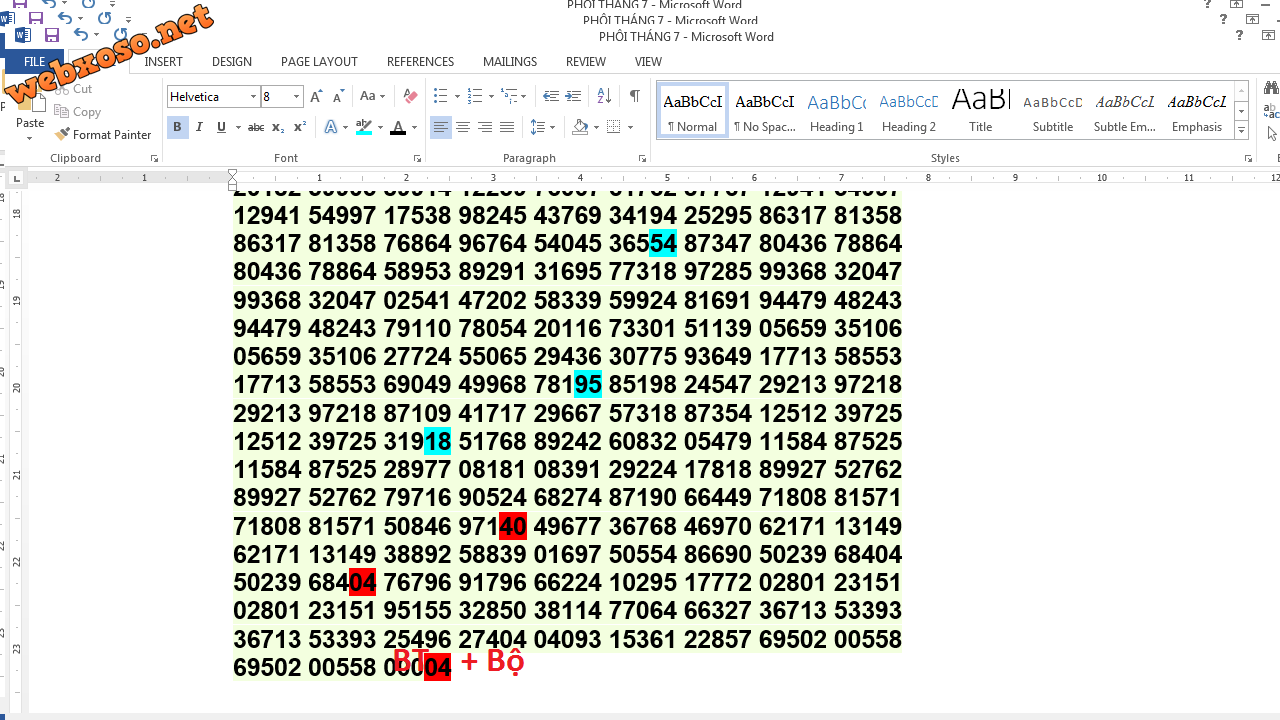Switch to the REFERENCES tab
1280x720 pixels.
point(420,62)
